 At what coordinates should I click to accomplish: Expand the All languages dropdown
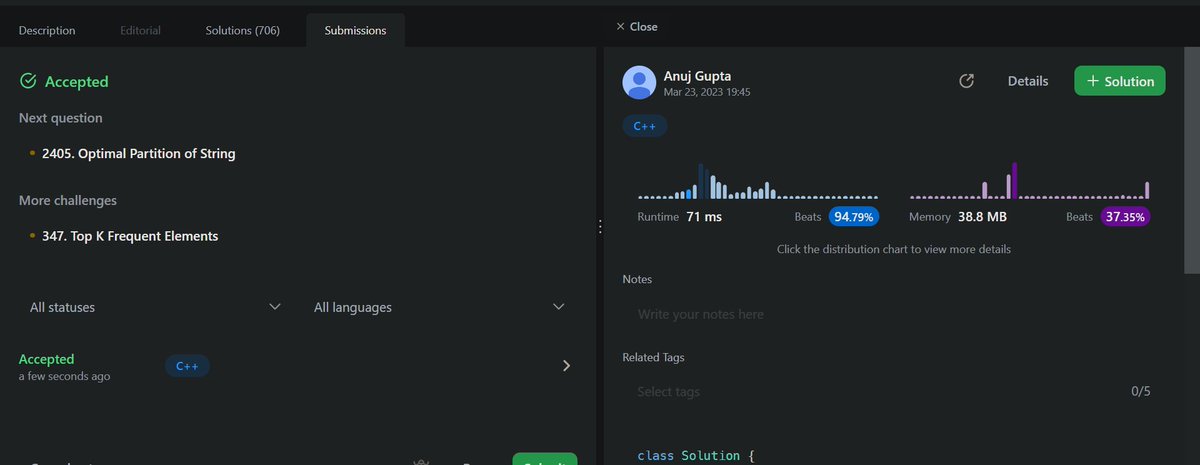click(439, 307)
